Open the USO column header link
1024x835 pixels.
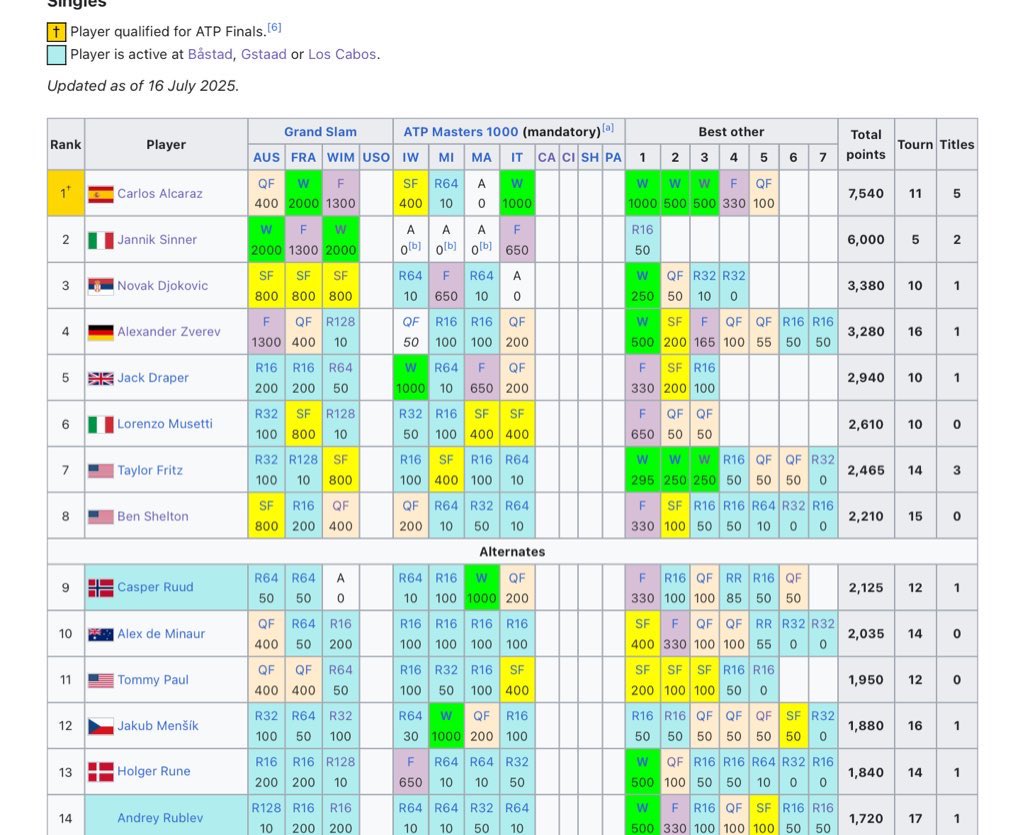(x=376, y=157)
